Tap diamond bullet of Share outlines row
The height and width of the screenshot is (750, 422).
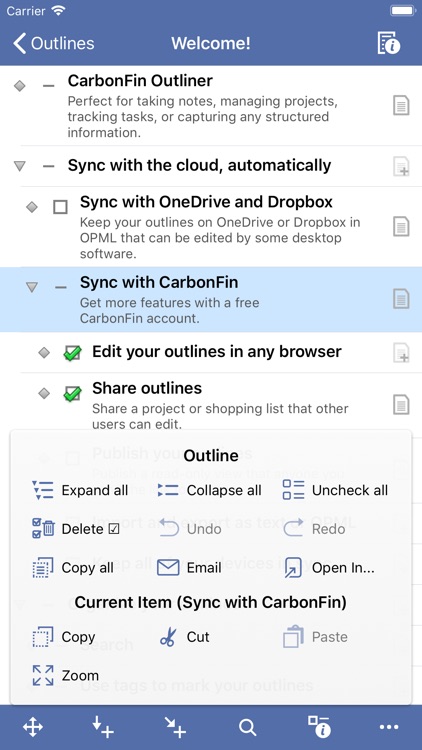44,394
